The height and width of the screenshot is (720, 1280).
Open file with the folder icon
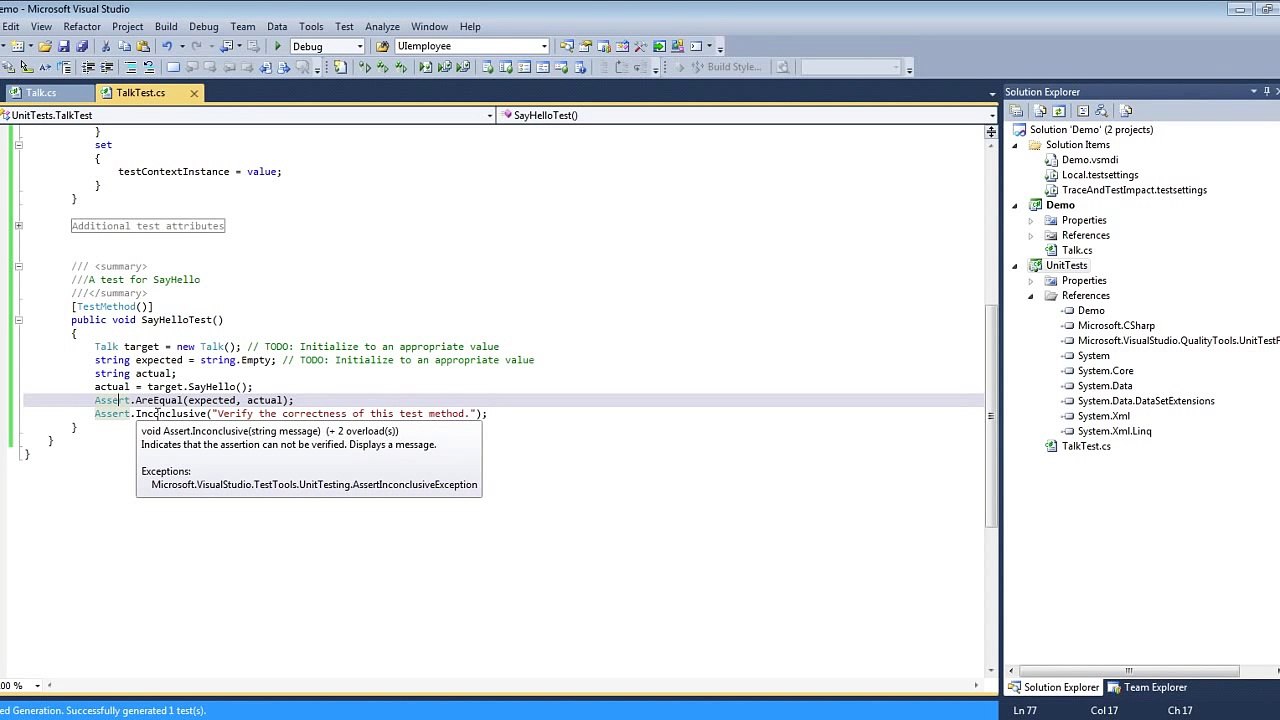[45, 46]
